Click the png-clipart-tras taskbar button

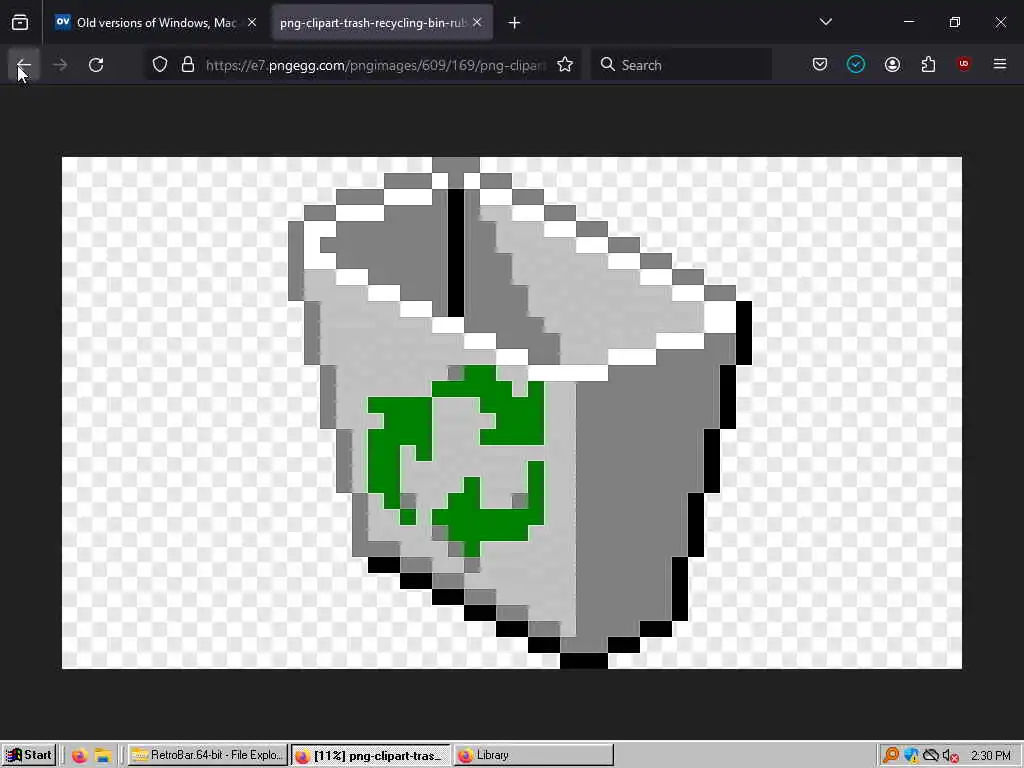(x=370, y=755)
